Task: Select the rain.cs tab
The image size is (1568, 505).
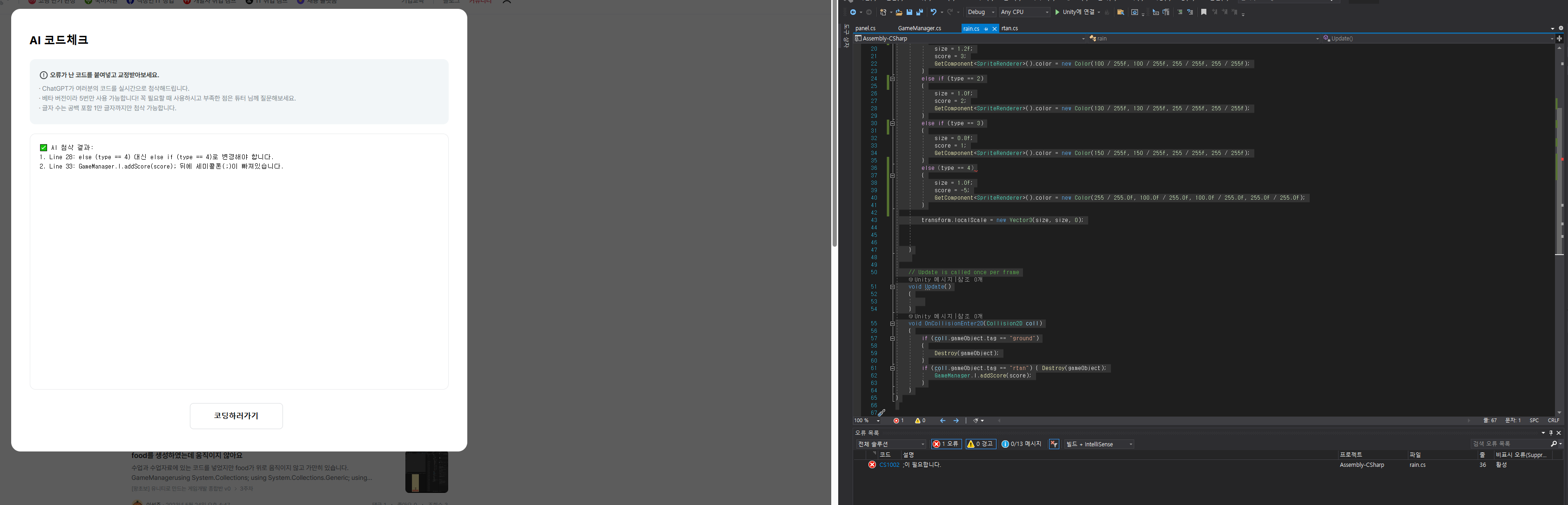Action: tap(971, 28)
